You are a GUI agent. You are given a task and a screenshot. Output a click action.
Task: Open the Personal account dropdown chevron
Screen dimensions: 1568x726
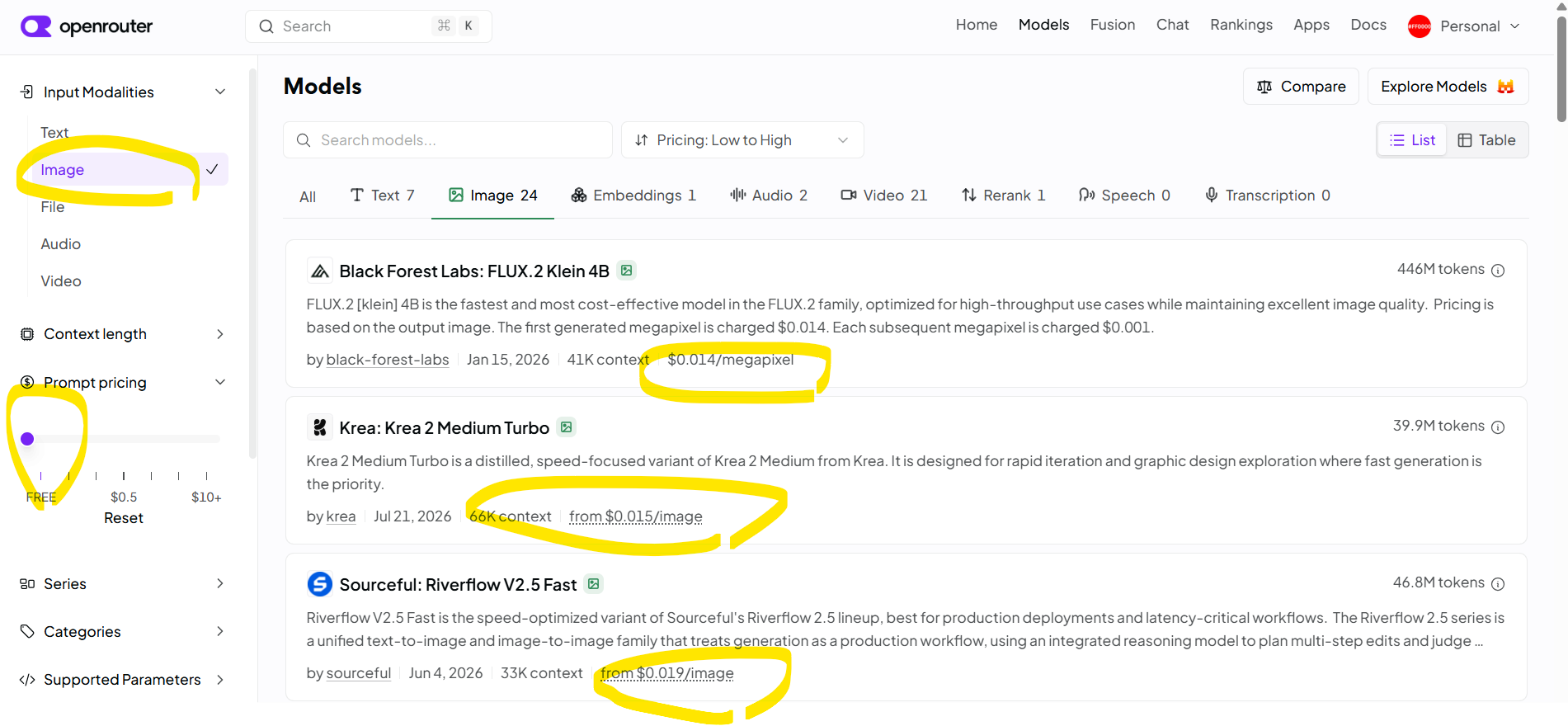(x=1514, y=26)
